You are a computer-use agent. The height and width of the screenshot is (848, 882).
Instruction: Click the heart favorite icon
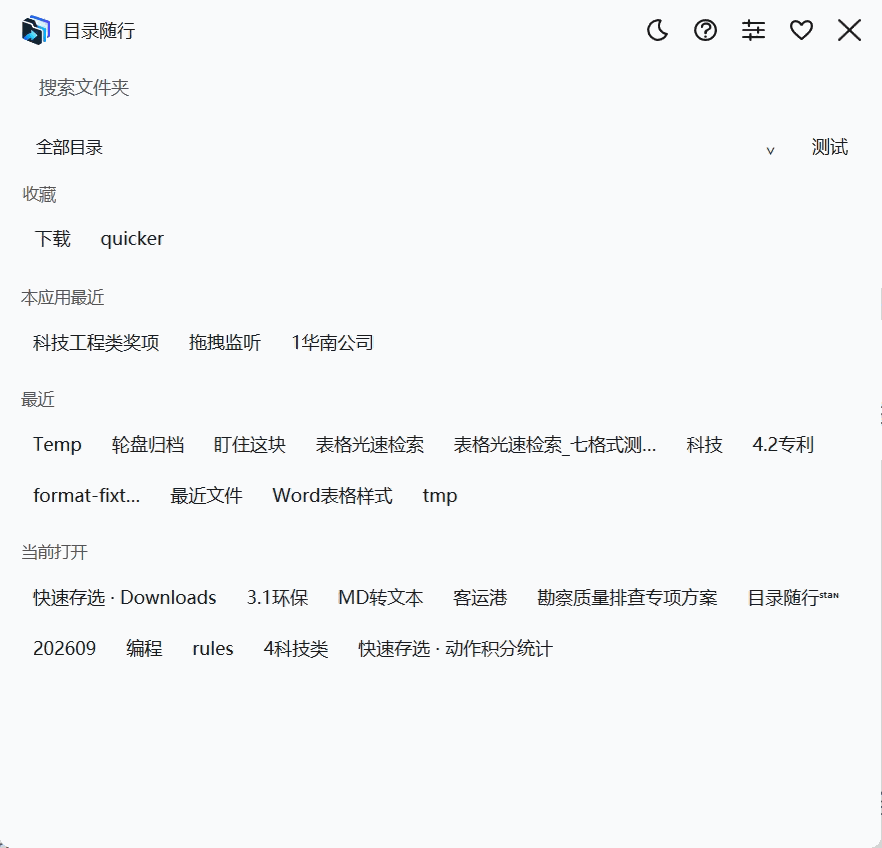tap(801, 30)
